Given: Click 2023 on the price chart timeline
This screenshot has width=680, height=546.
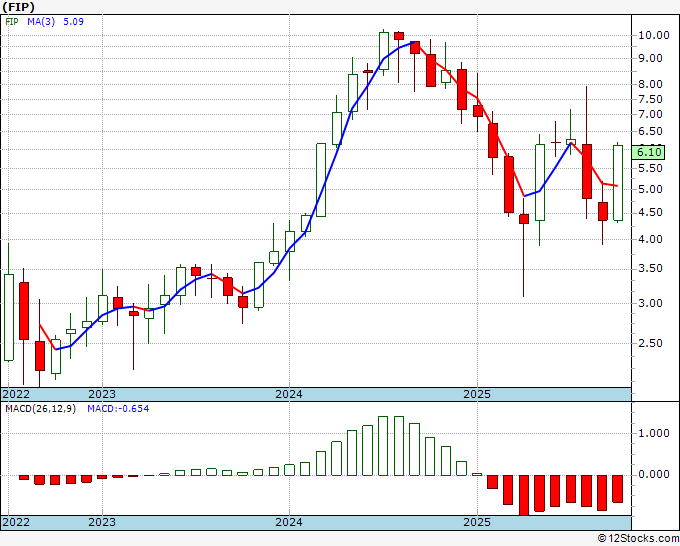Looking at the screenshot, I should (102, 394).
